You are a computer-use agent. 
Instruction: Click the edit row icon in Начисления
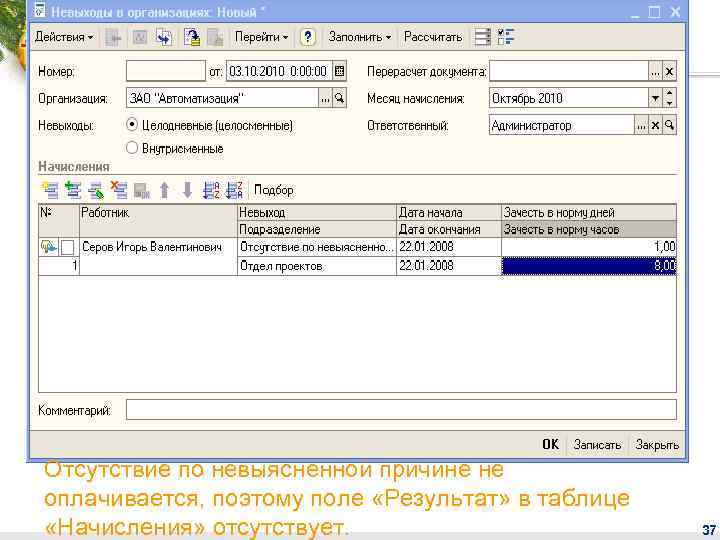point(96,190)
